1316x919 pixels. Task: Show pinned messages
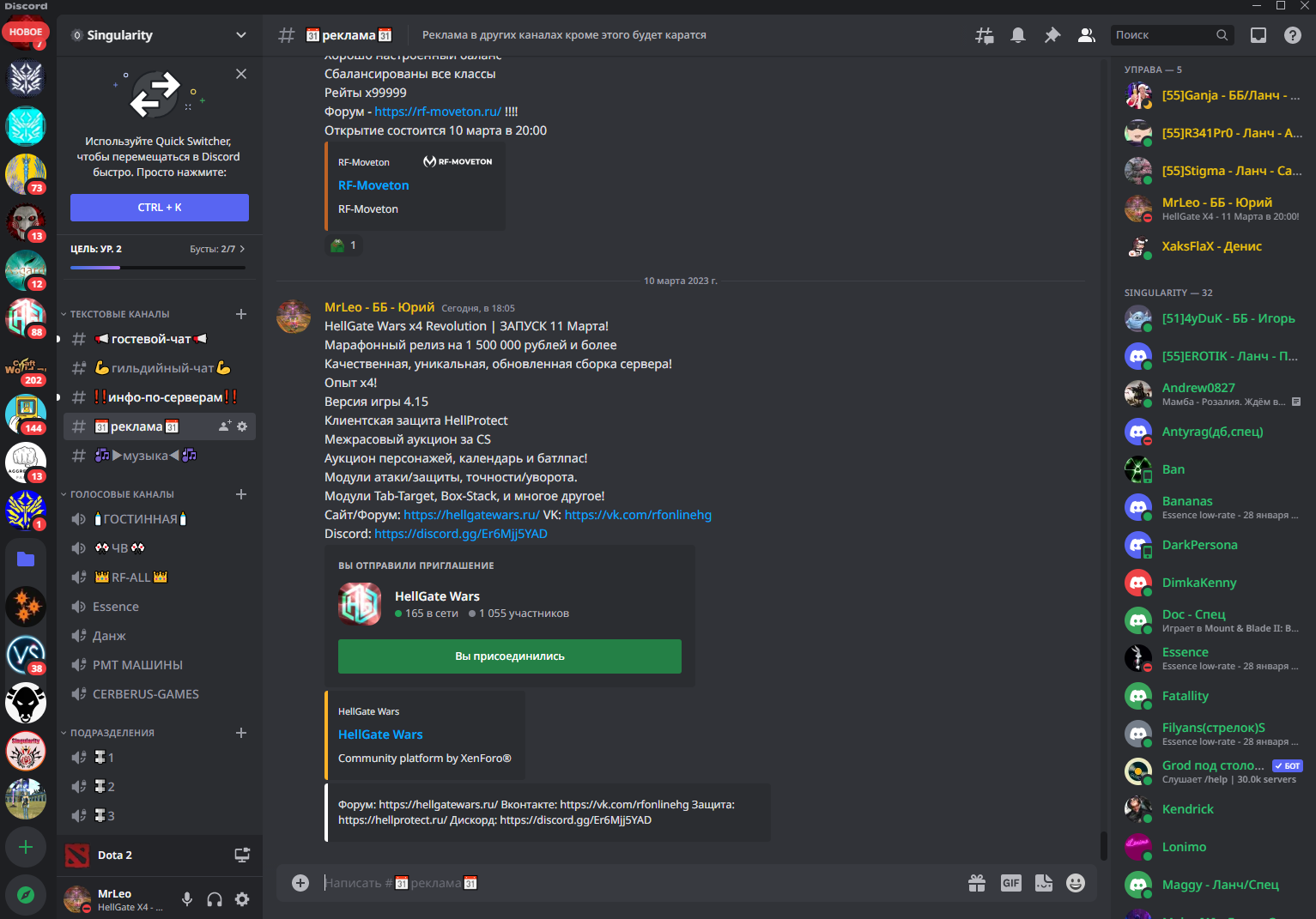[x=1052, y=35]
